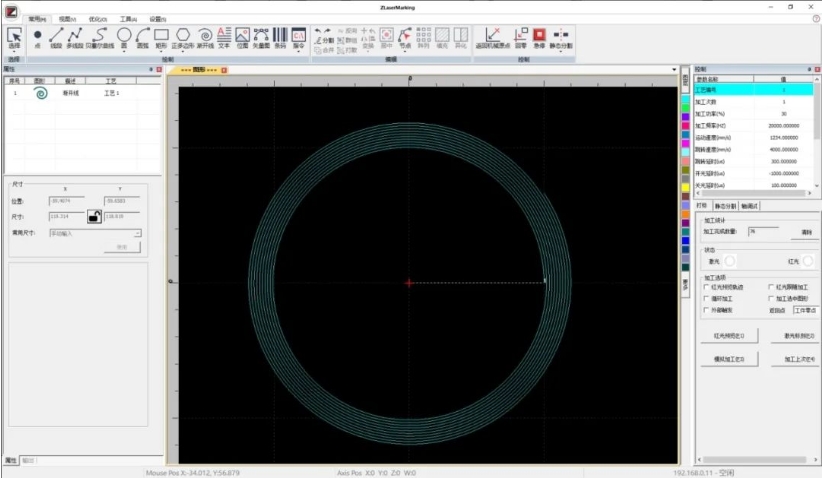
Task: Select the 加工功率(%) parameter row
Action: [754, 114]
